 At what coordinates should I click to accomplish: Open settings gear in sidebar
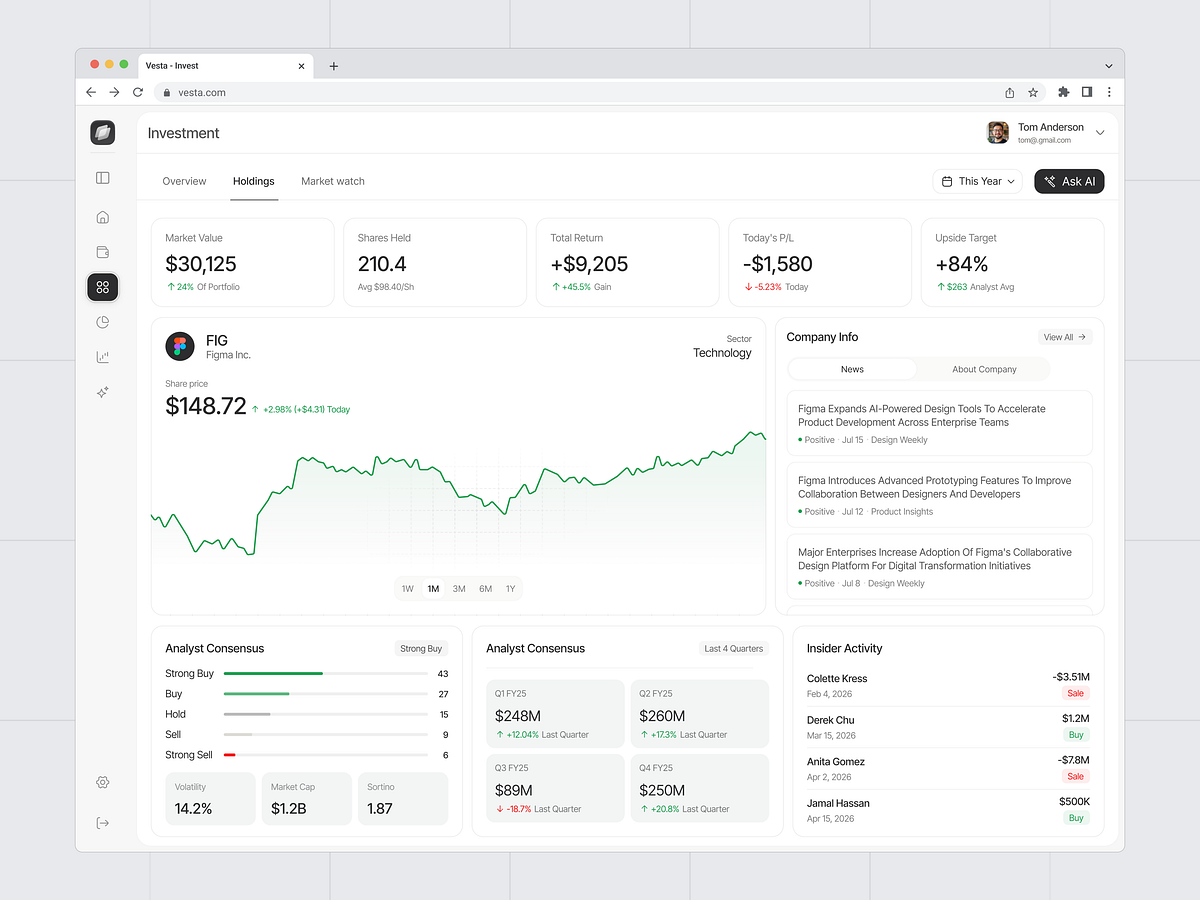point(102,782)
